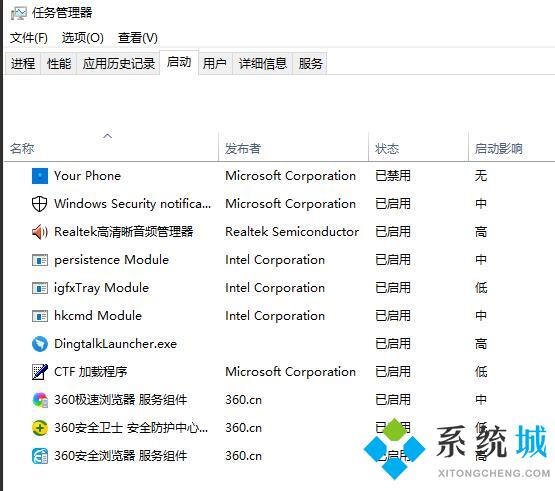Click the Realtek speaker icon
Viewport: 555px width, 491px height.
pyautogui.click(x=40, y=232)
